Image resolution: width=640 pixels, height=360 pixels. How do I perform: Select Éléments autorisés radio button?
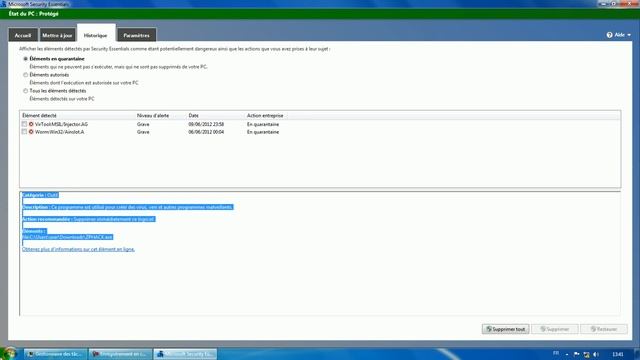26,75
